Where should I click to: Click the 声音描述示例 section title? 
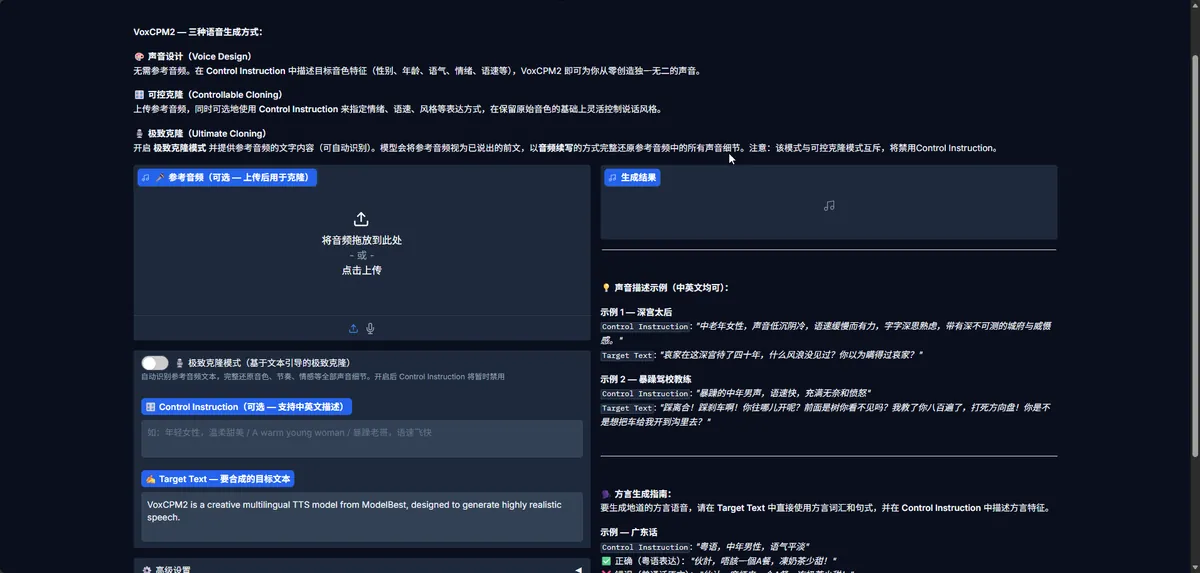point(665,287)
